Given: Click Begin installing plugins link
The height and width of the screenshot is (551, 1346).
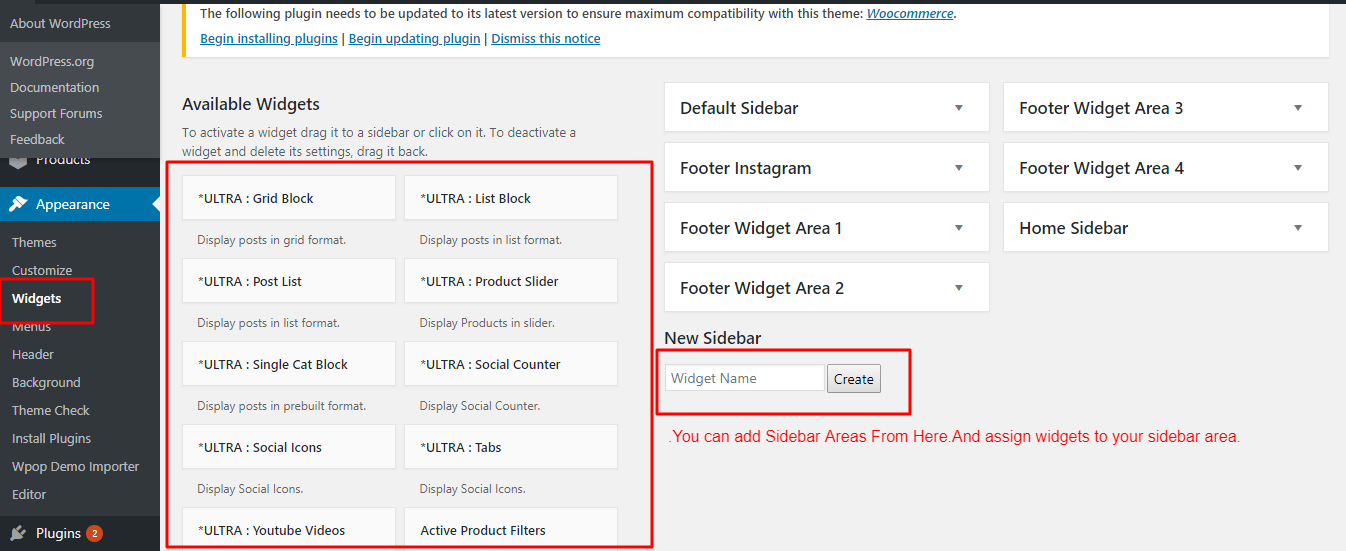Looking at the screenshot, I should pyautogui.click(x=270, y=39).
